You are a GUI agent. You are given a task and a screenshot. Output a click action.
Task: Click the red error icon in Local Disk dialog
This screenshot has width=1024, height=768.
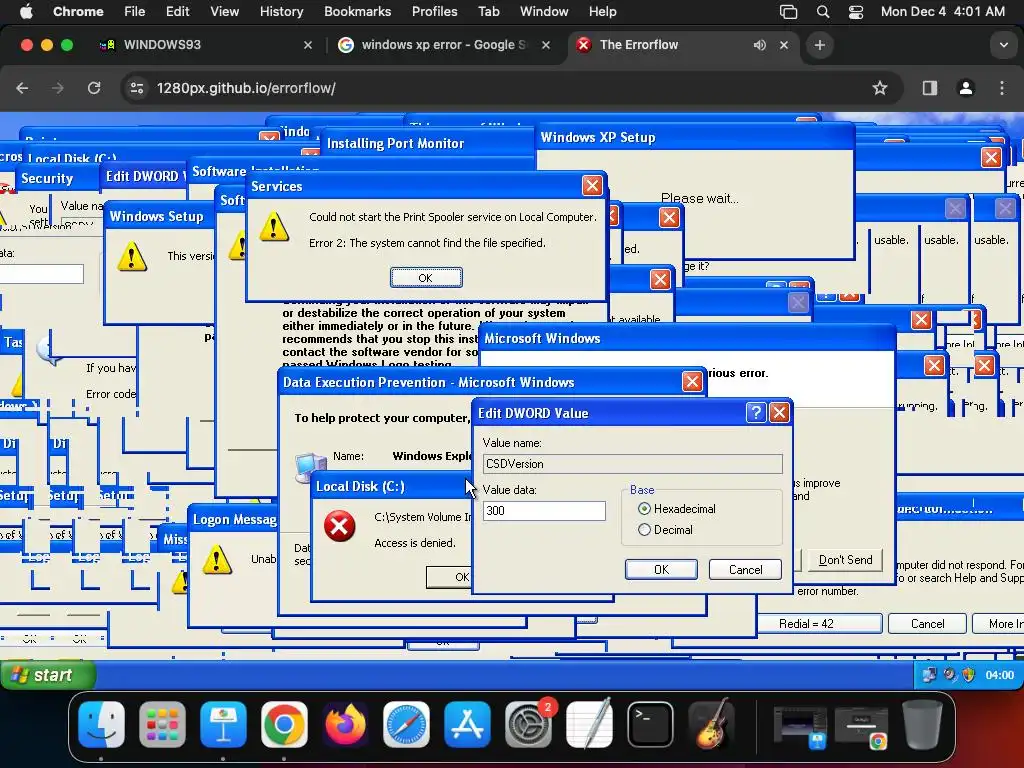point(340,526)
